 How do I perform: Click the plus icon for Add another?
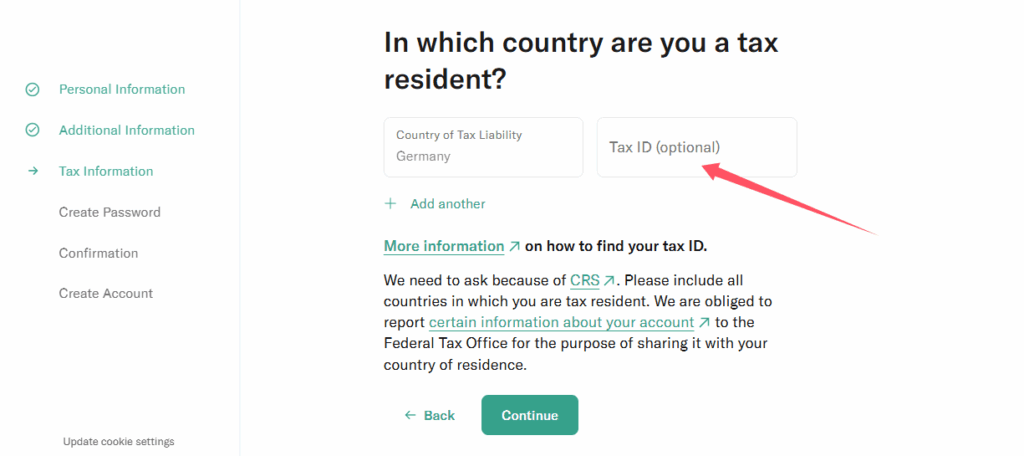[391, 204]
